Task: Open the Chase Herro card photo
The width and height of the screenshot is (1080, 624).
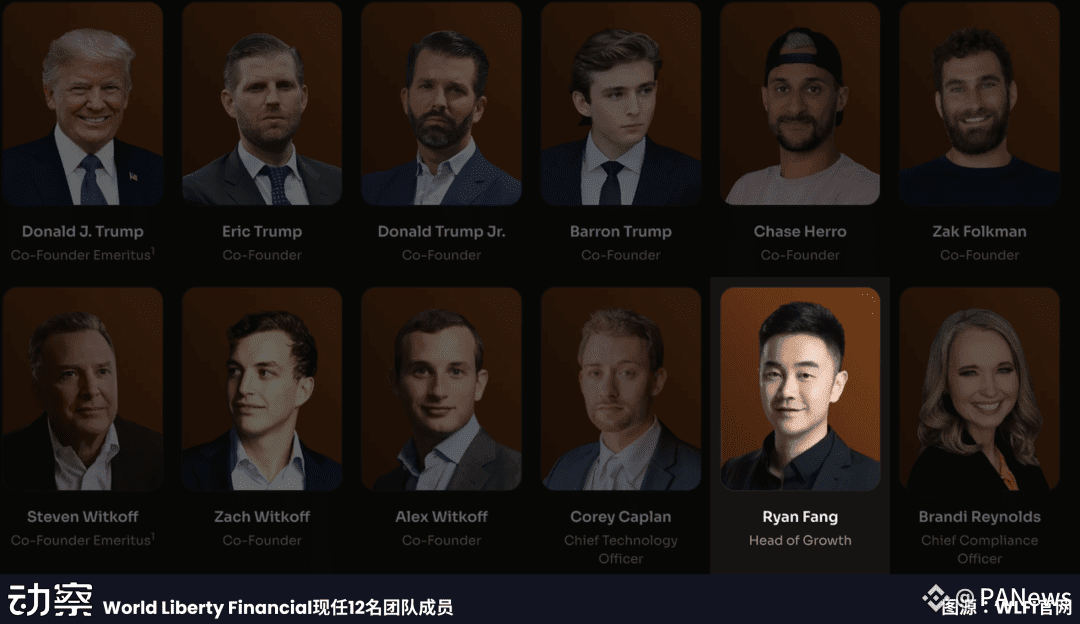Action: tap(800, 103)
